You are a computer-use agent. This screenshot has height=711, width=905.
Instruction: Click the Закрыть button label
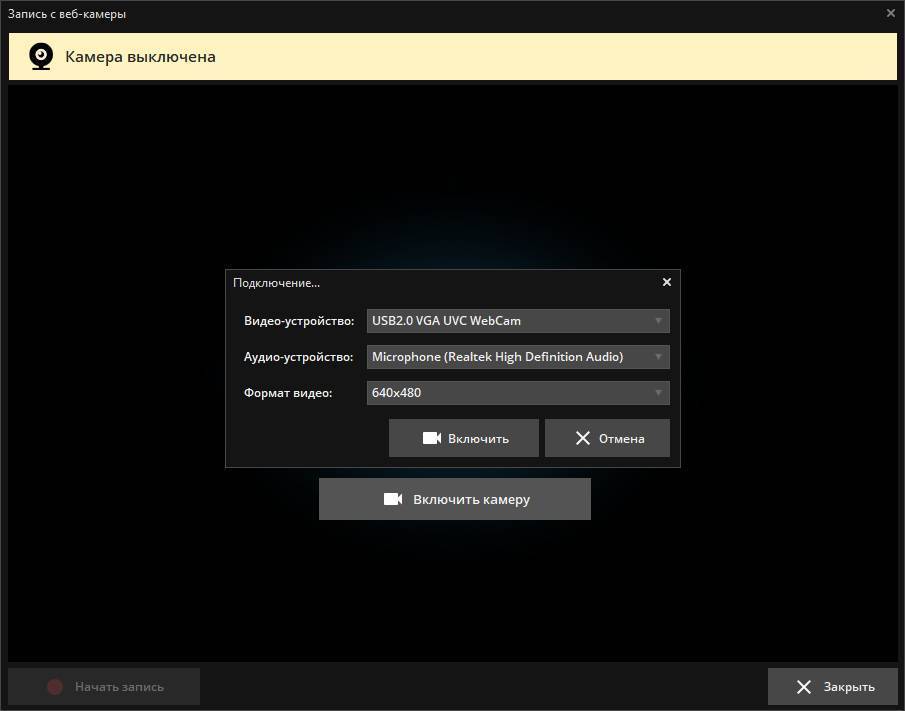[849, 687]
